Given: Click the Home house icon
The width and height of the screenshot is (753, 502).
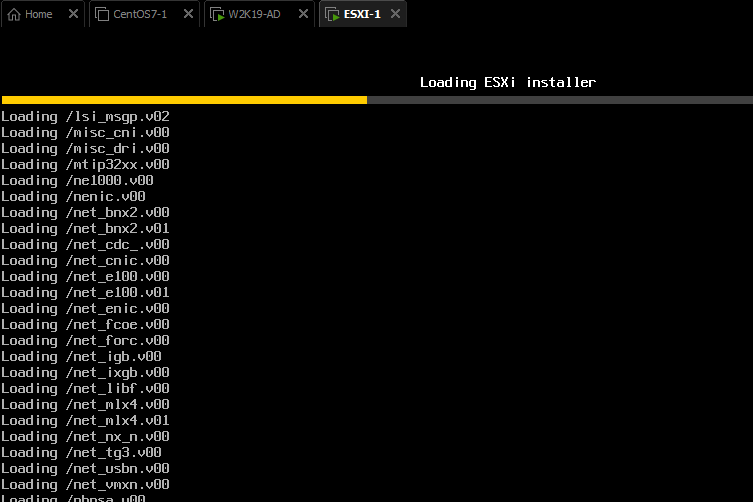Looking at the screenshot, I should click(x=14, y=14).
